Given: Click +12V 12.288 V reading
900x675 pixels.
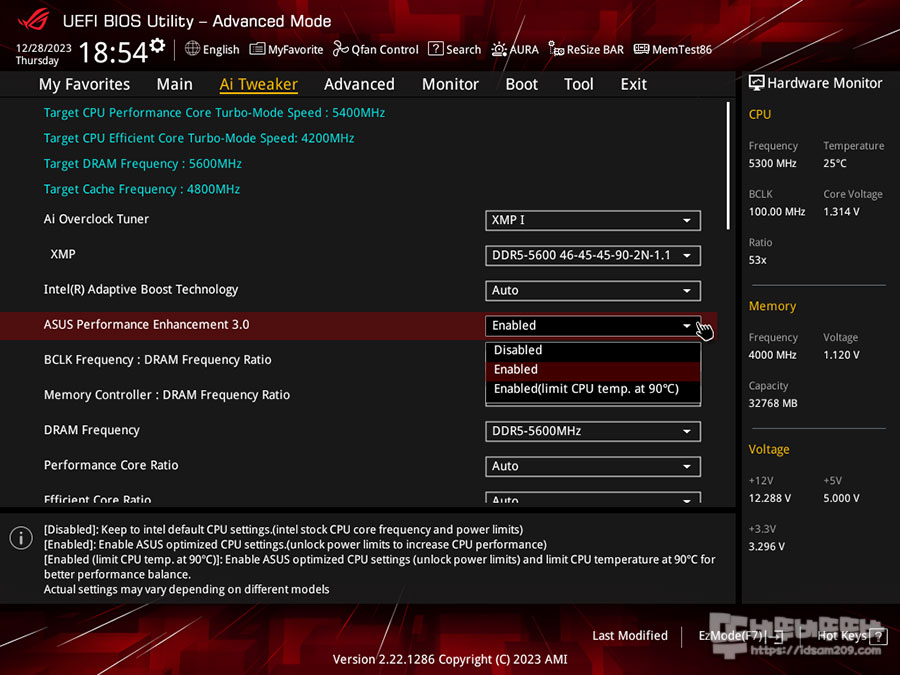Looking at the screenshot, I should 769,498.
